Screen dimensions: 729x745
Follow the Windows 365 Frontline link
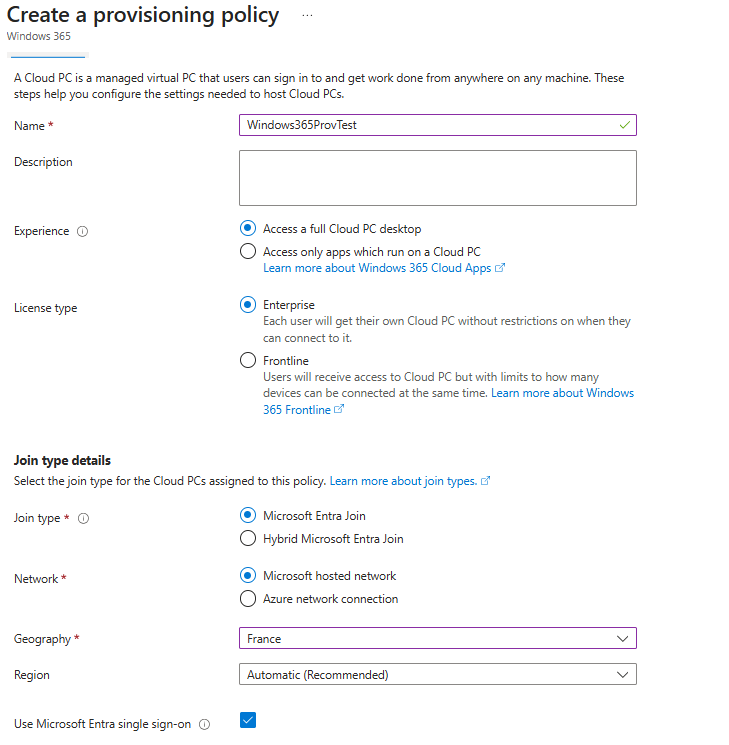(560, 393)
